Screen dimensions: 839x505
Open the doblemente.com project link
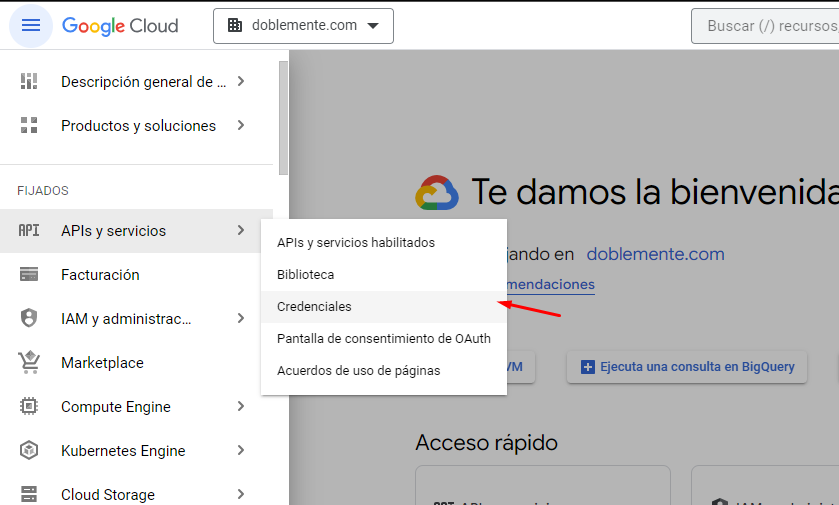tap(655, 254)
